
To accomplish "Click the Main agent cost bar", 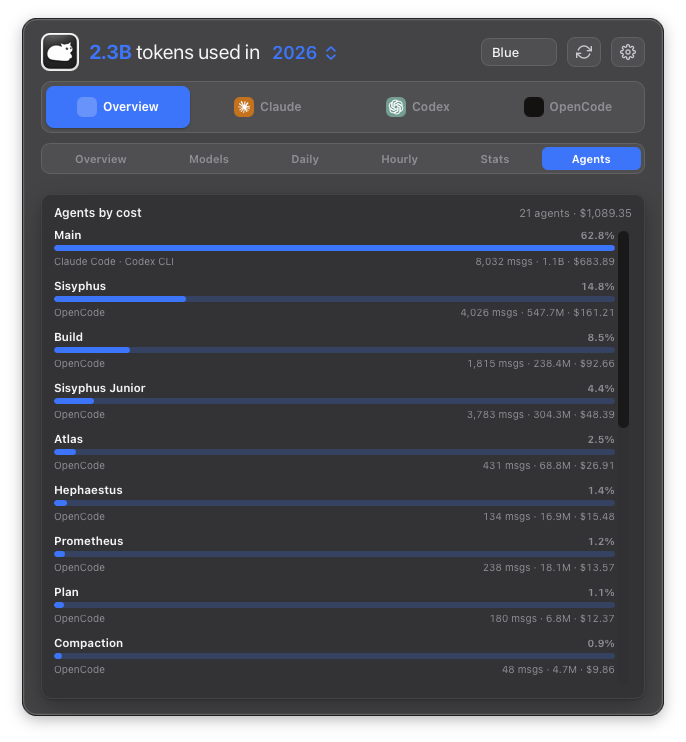I will (334, 248).
